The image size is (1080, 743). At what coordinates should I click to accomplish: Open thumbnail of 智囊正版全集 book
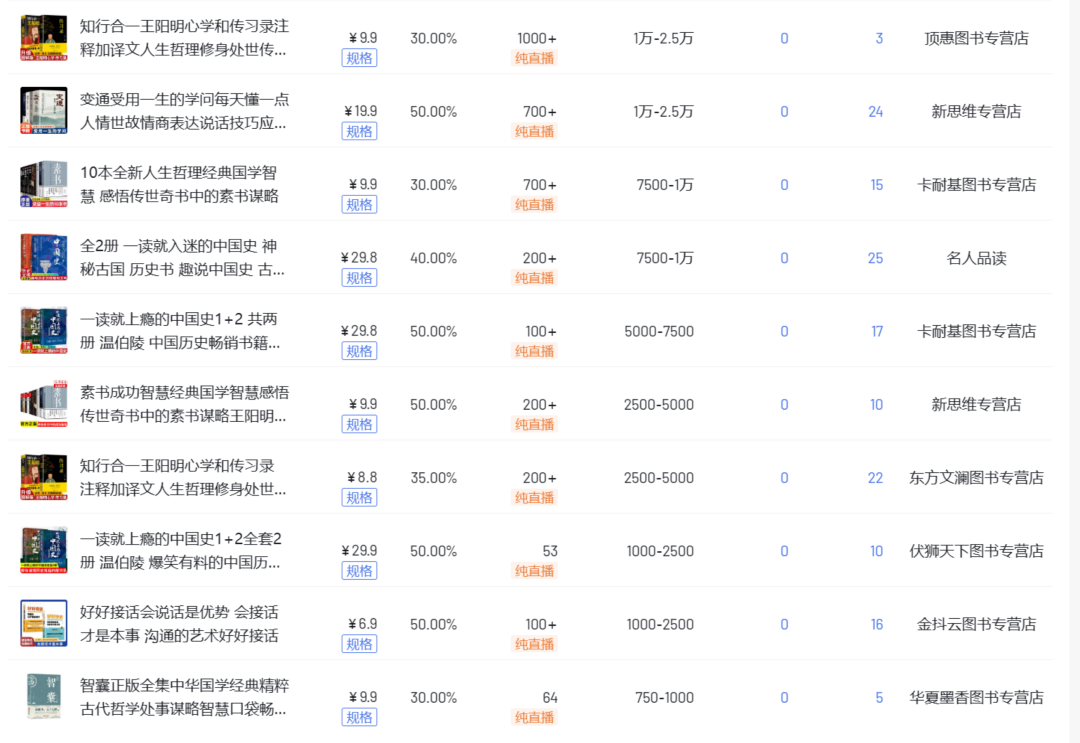[44, 697]
